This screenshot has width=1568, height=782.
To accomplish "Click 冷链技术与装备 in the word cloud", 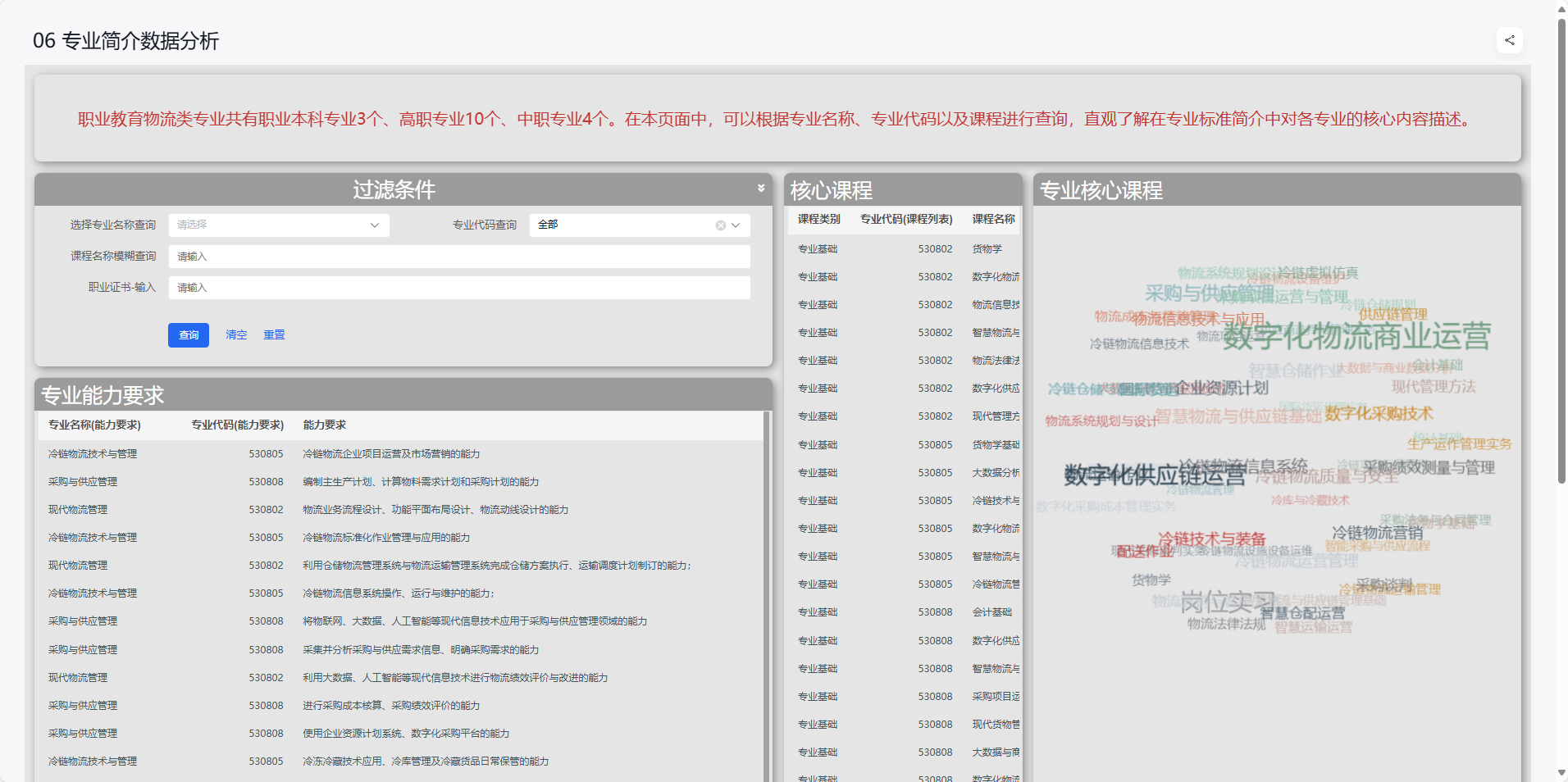I will pos(1212,539).
